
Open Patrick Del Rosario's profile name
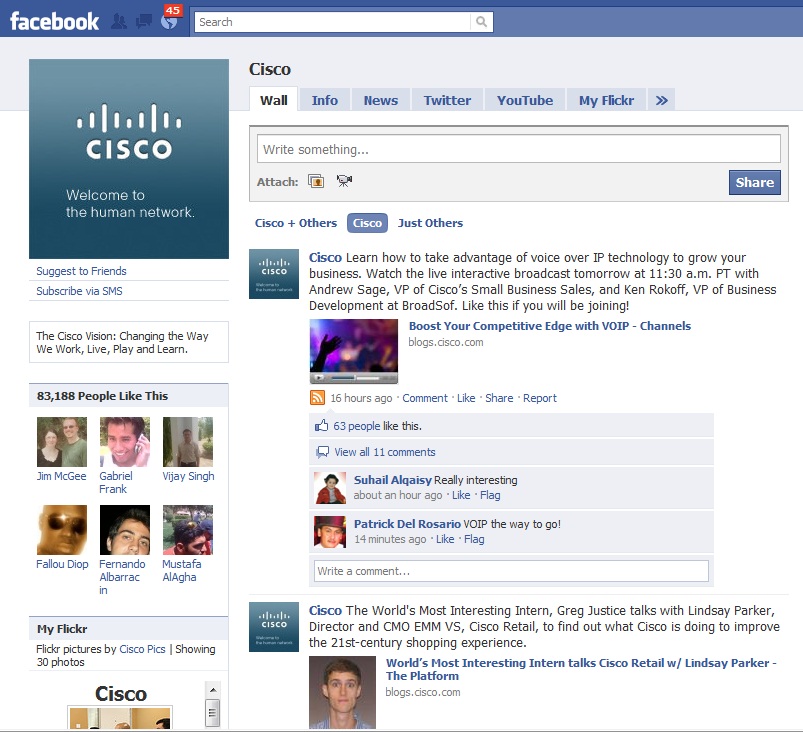tap(407, 524)
